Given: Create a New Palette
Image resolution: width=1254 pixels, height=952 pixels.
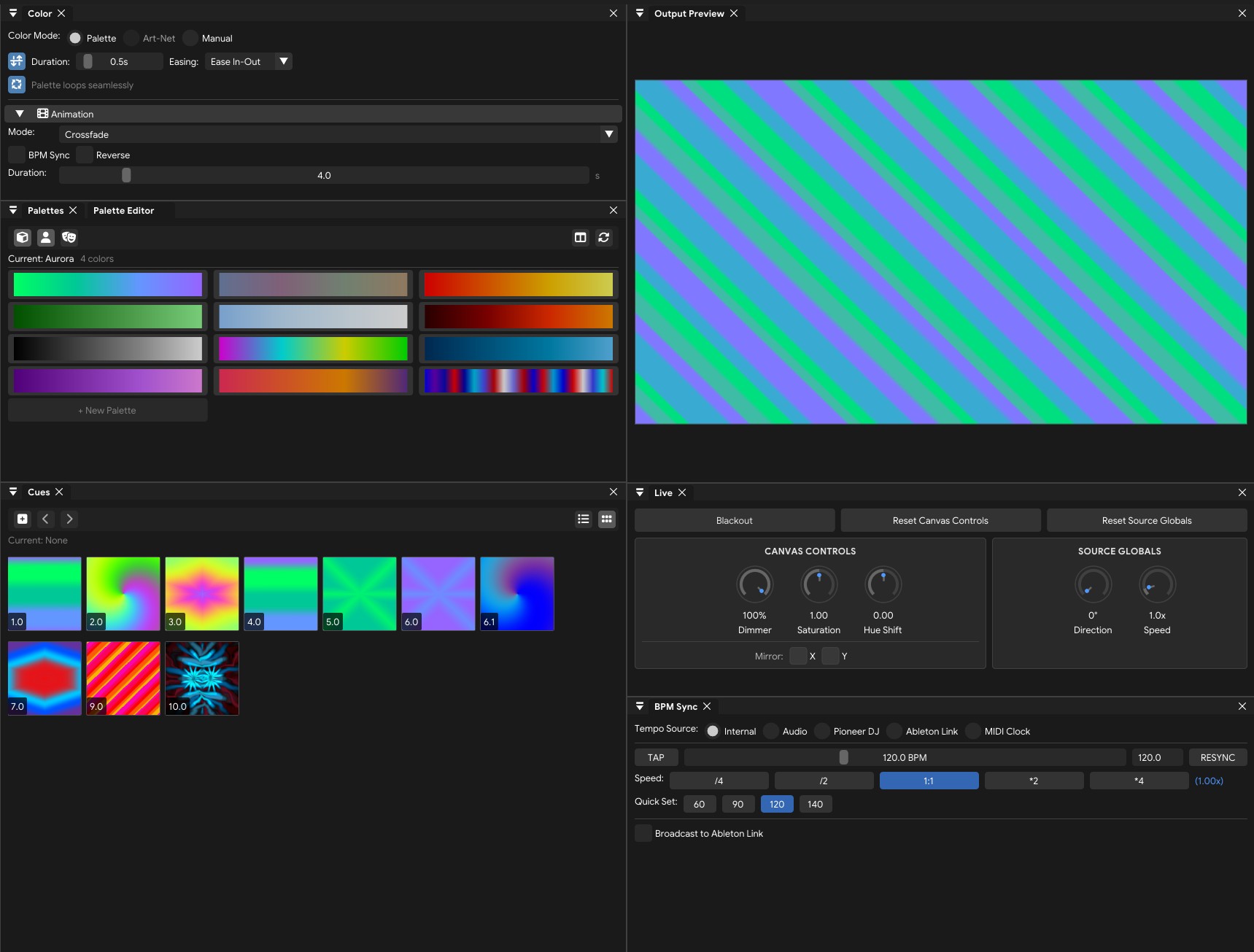Looking at the screenshot, I should [x=107, y=410].
